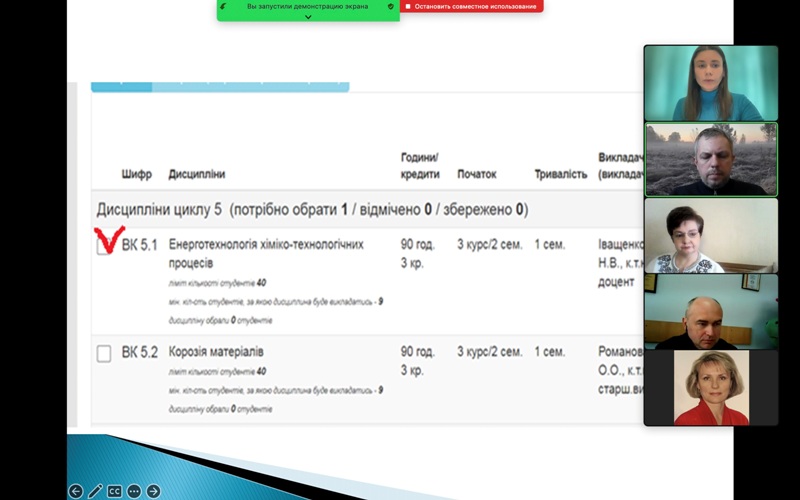Image resolution: width=800 pixels, height=500 pixels.
Task: Click the sharing notice text
Action: [x=307, y=7]
